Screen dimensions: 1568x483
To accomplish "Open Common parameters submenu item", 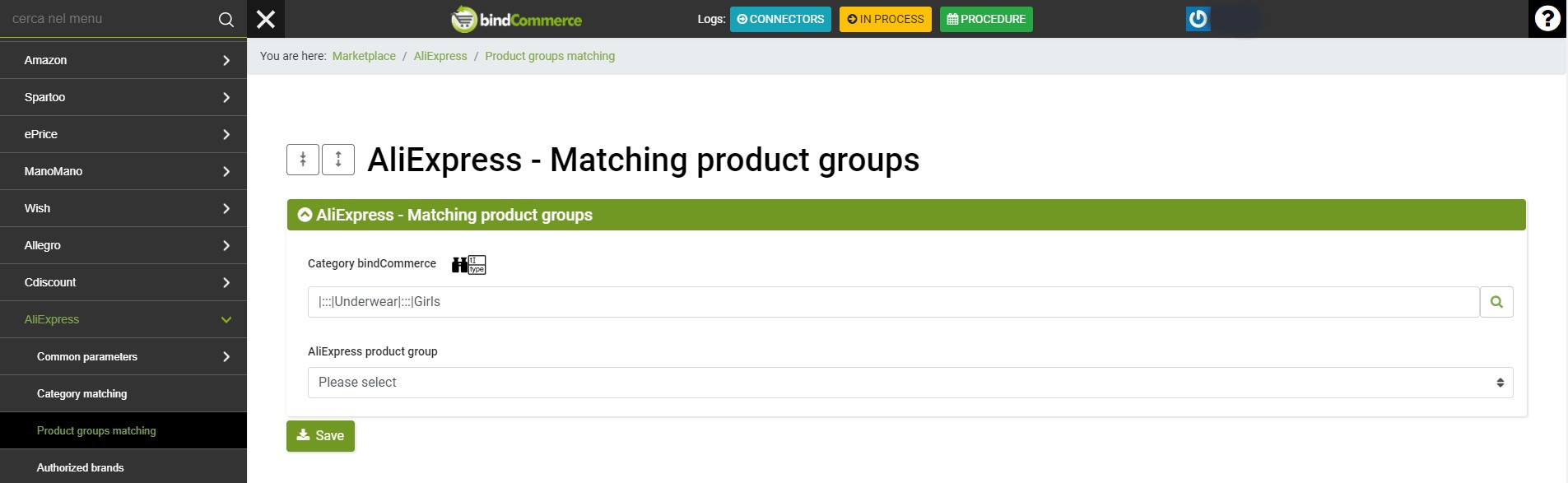I will (123, 356).
